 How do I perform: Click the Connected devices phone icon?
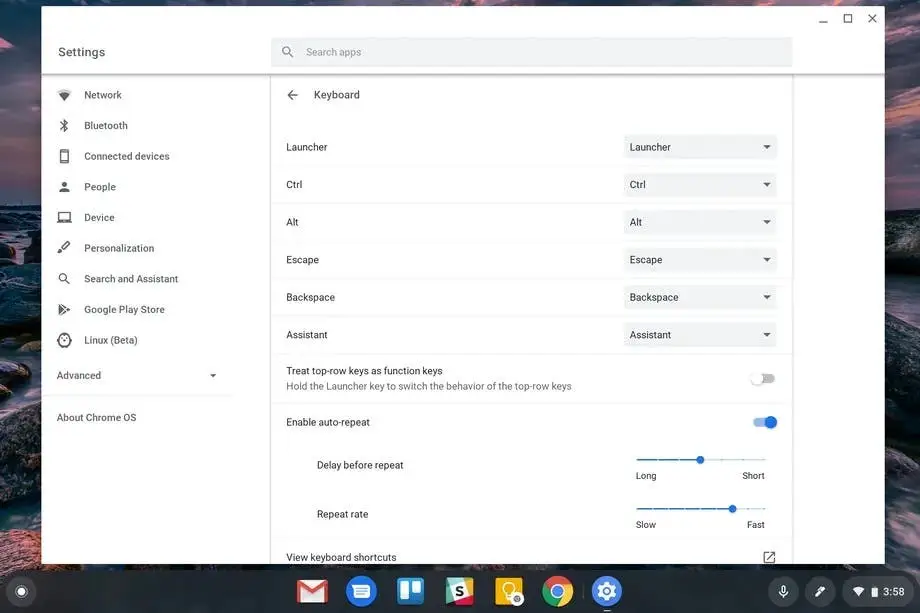pos(65,156)
